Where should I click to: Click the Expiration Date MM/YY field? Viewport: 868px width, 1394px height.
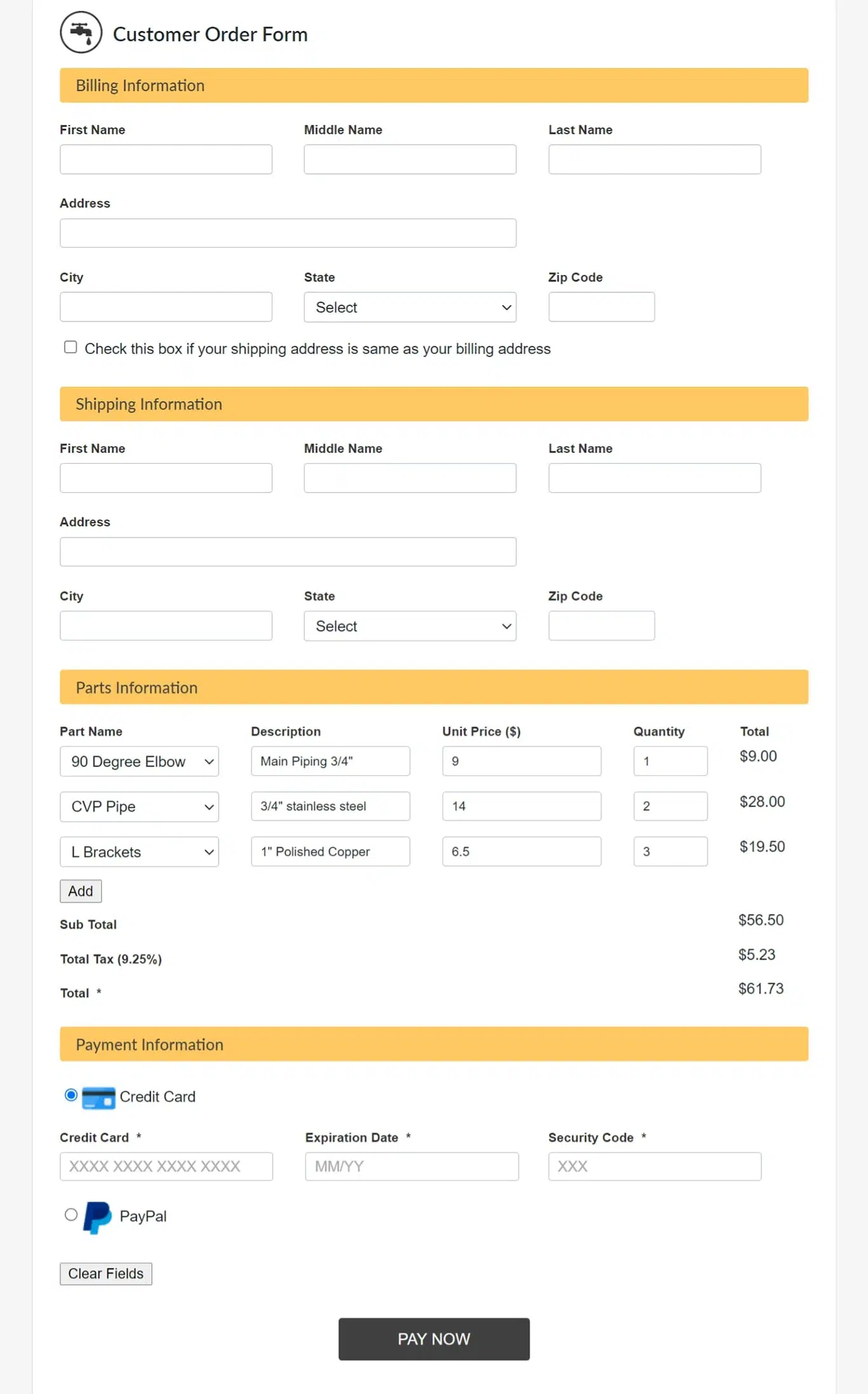click(411, 1167)
